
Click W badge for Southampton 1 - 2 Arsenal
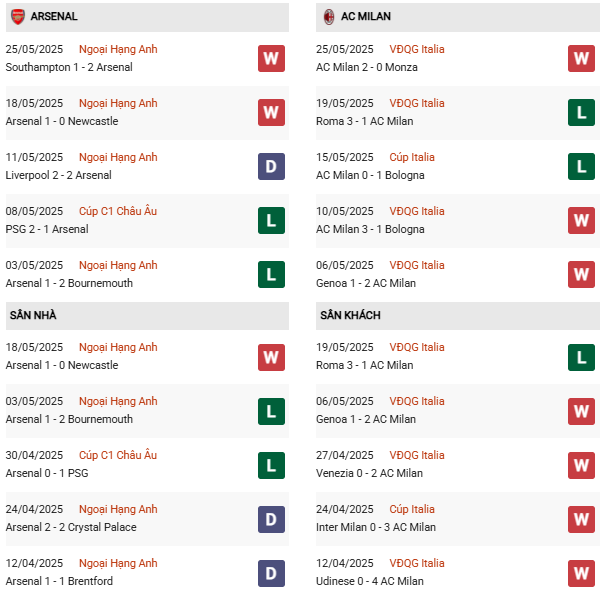(271, 58)
